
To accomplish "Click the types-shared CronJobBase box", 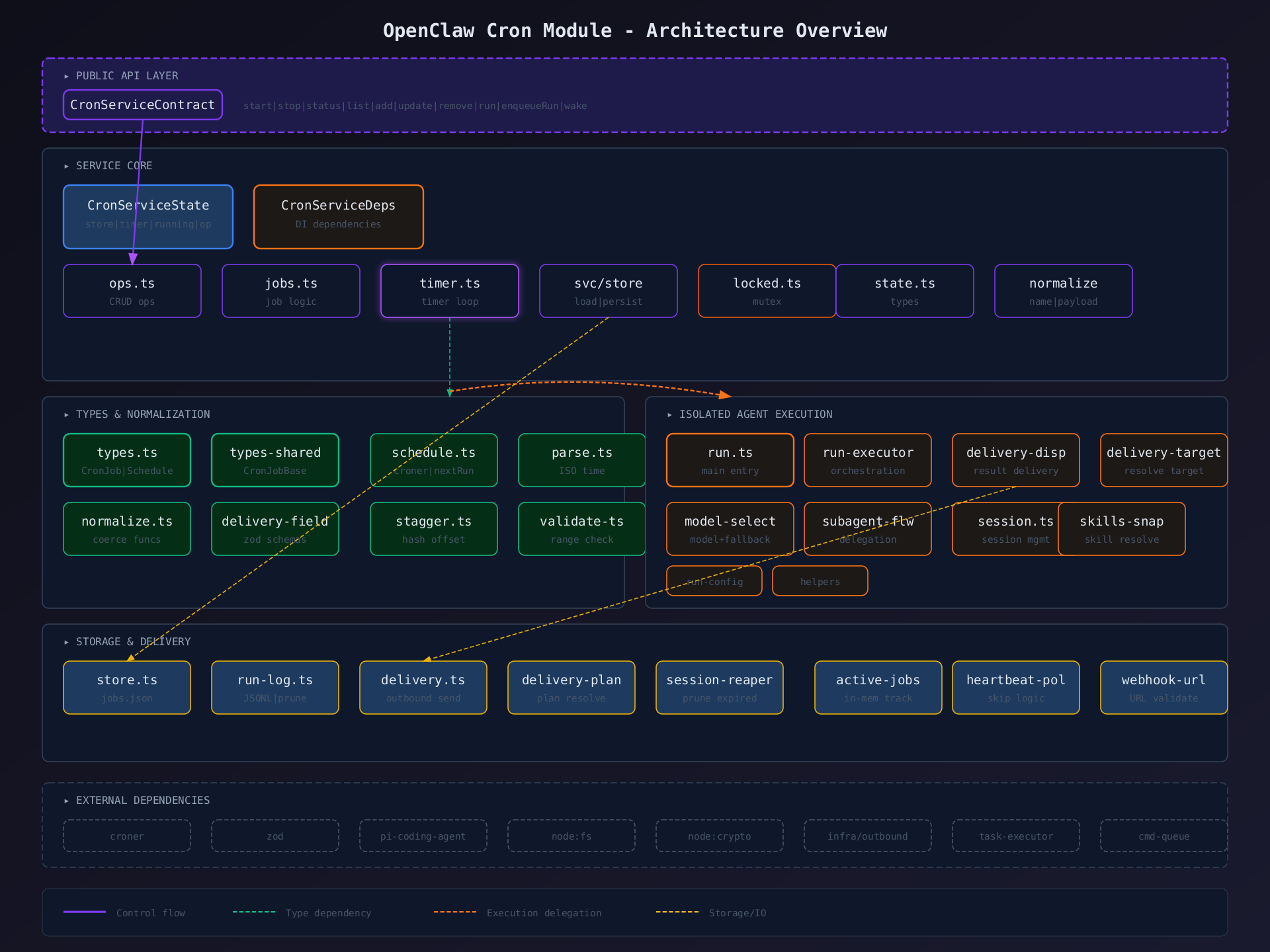I will (x=275, y=460).
